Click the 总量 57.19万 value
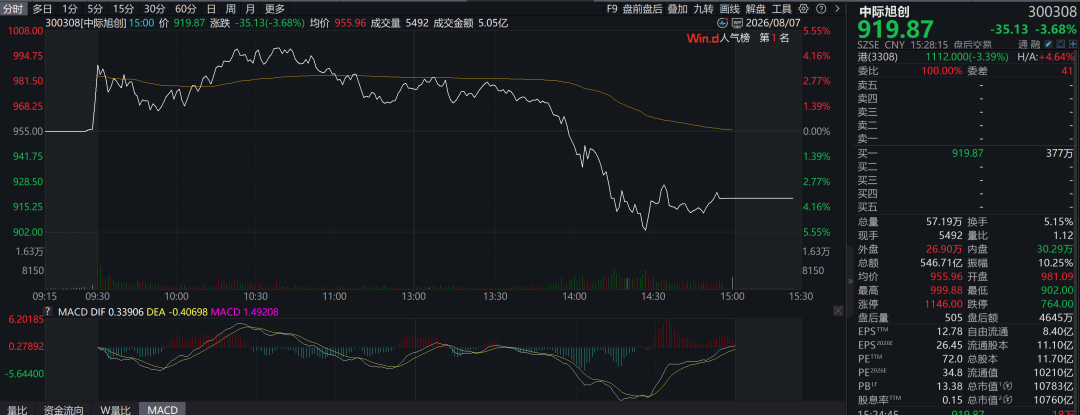Image resolution: width=1080 pixels, height=415 pixels. point(944,222)
